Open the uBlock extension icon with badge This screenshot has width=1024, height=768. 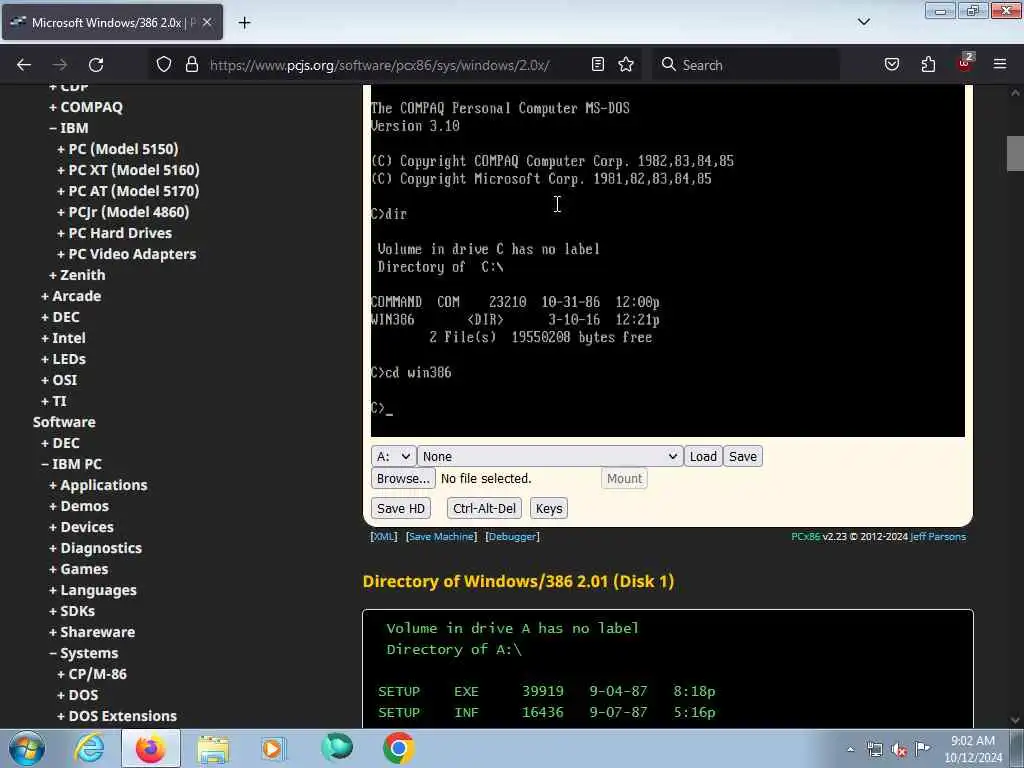pos(965,63)
